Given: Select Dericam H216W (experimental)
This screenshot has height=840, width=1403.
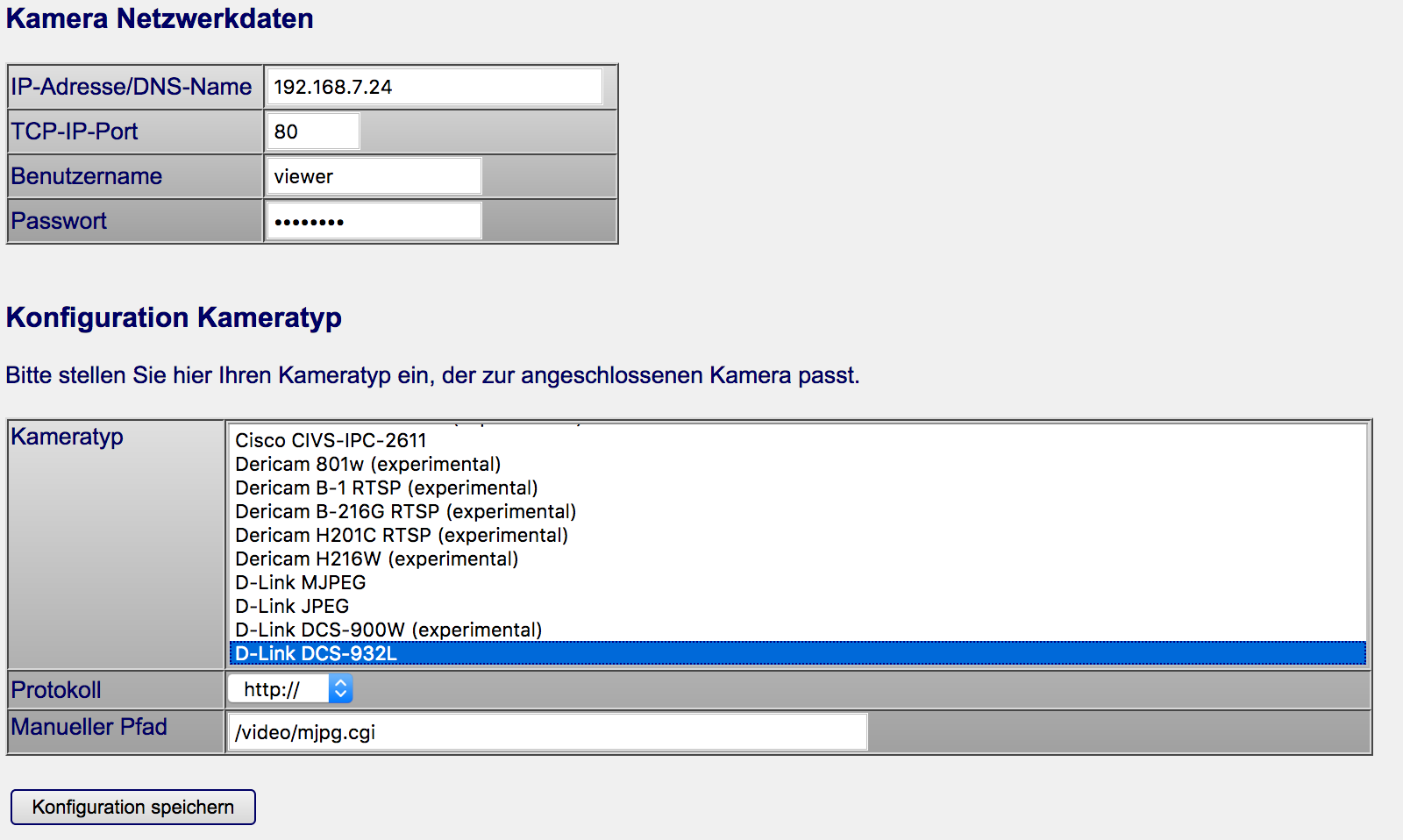Looking at the screenshot, I should click(797, 559).
